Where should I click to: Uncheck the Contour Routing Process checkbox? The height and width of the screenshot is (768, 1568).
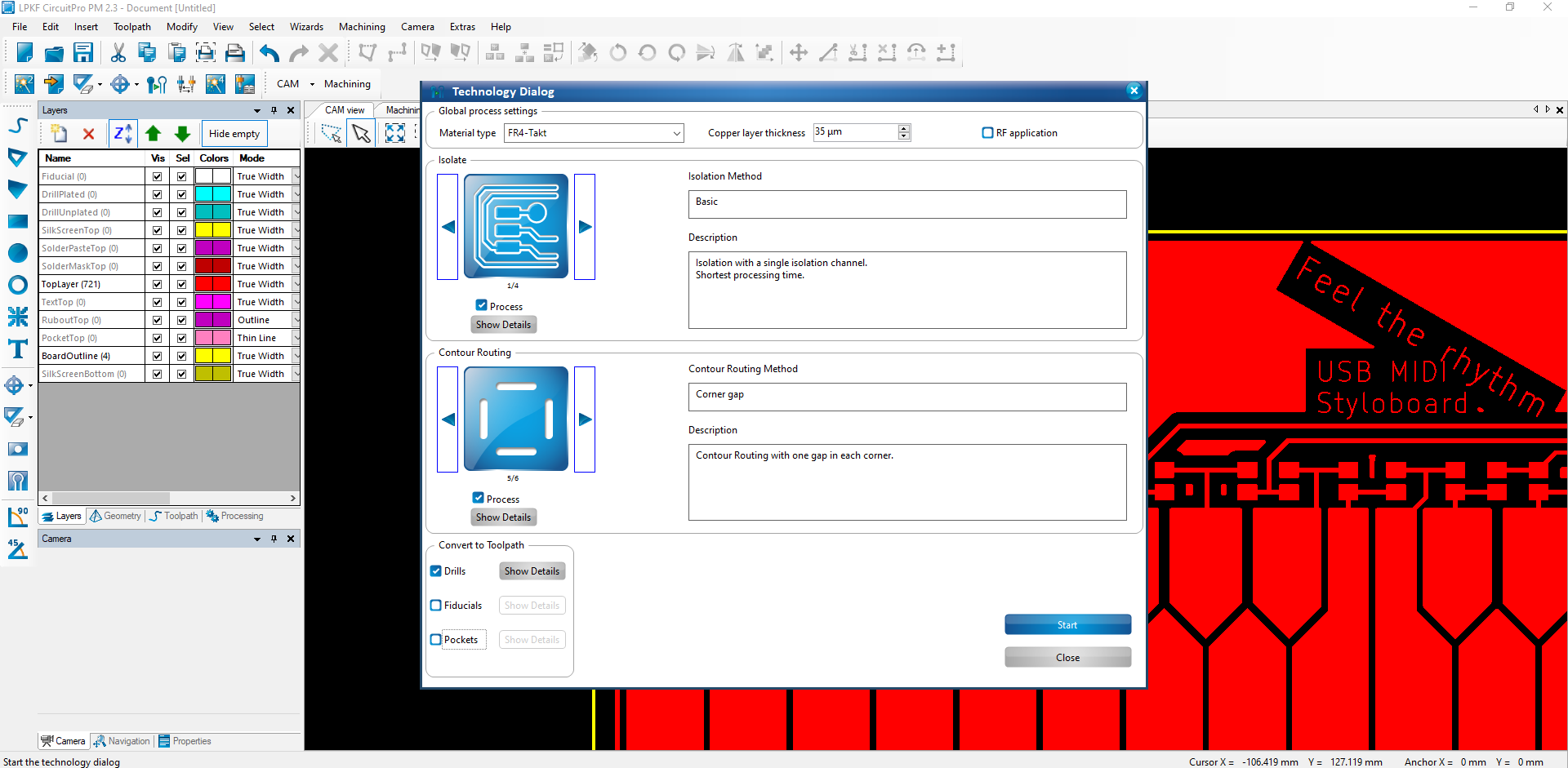[x=479, y=498]
